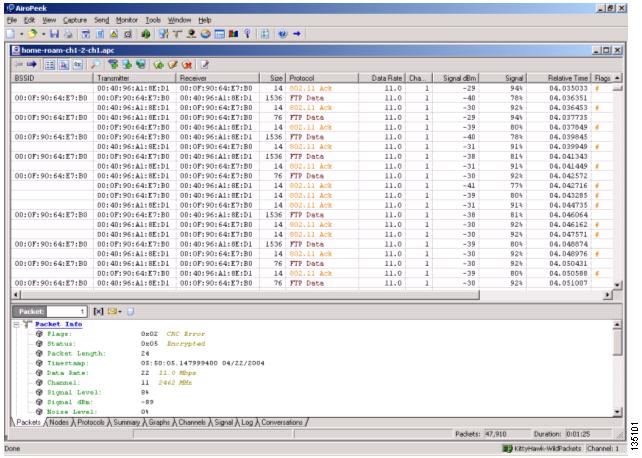
Task: Switch to the Nodes tab
Action: pyautogui.click(x=59, y=422)
